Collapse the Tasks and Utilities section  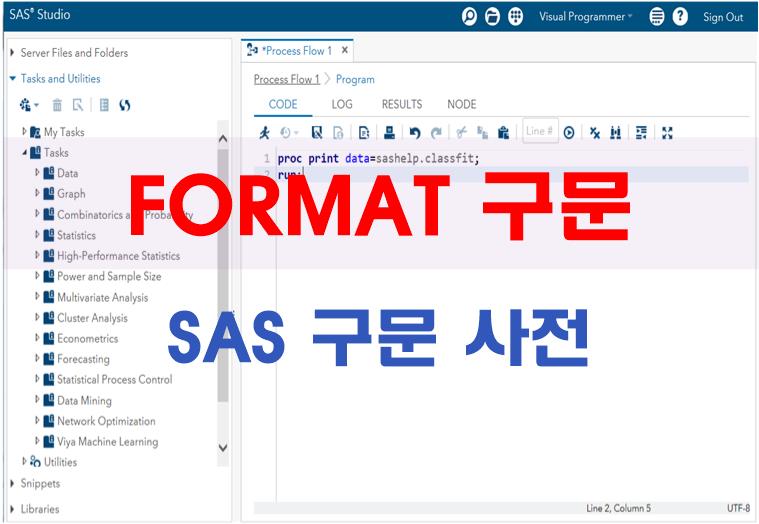click(13, 78)
